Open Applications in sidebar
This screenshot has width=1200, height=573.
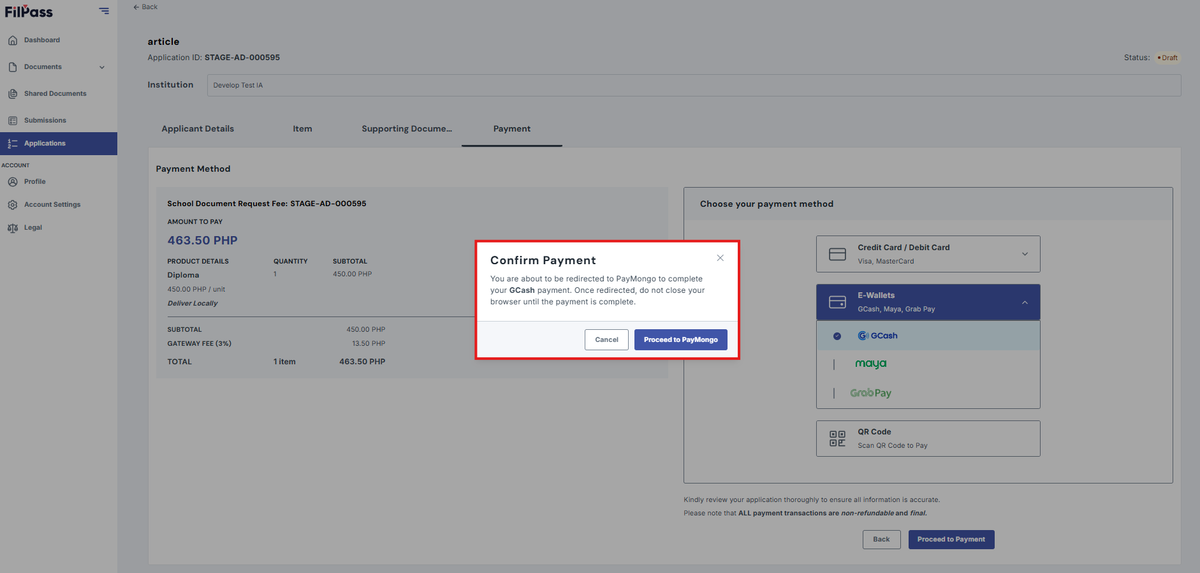pos(58,144)
